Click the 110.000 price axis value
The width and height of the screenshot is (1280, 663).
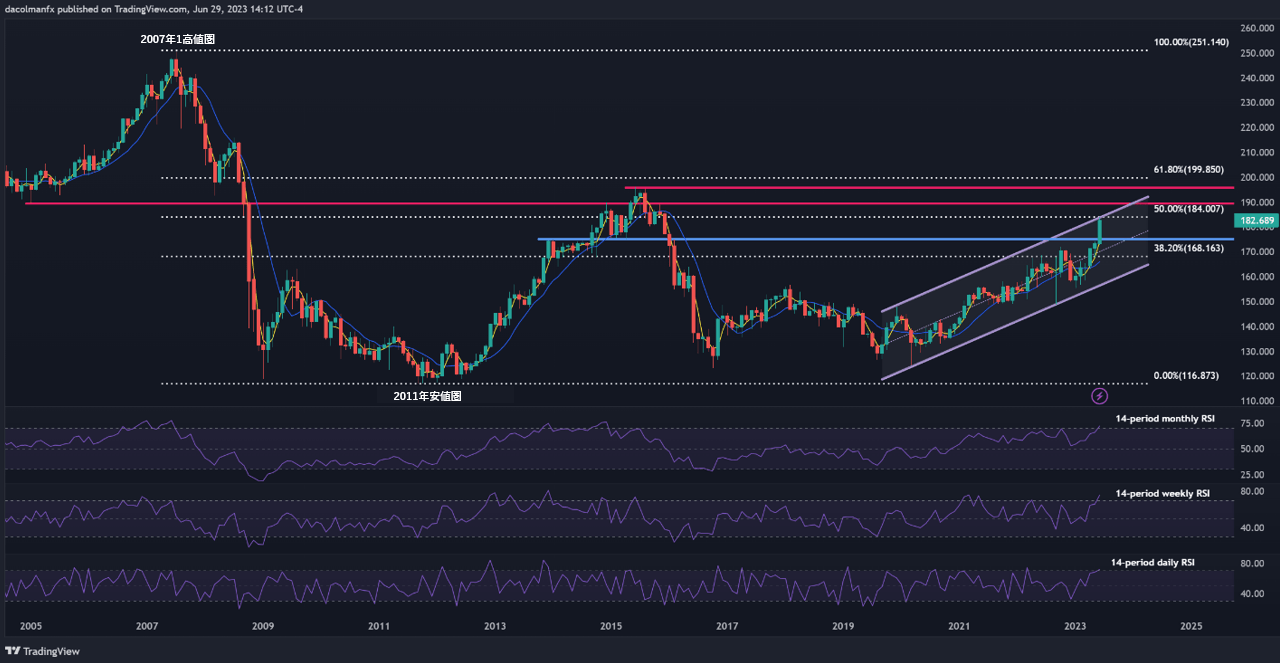coord(1258,401)
